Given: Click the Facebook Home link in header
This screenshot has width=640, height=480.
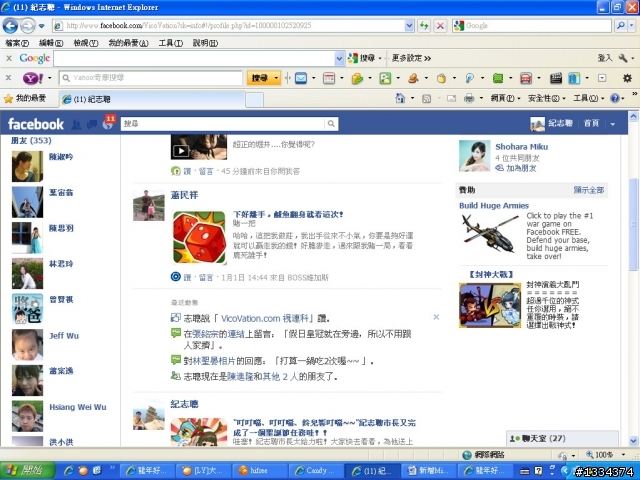Looking at the screenshot, I should click(x=591, y=123).
